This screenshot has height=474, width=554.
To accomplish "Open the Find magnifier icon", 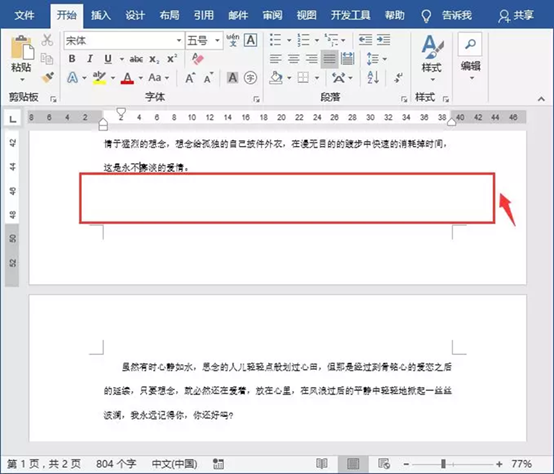I will (470, 44).
